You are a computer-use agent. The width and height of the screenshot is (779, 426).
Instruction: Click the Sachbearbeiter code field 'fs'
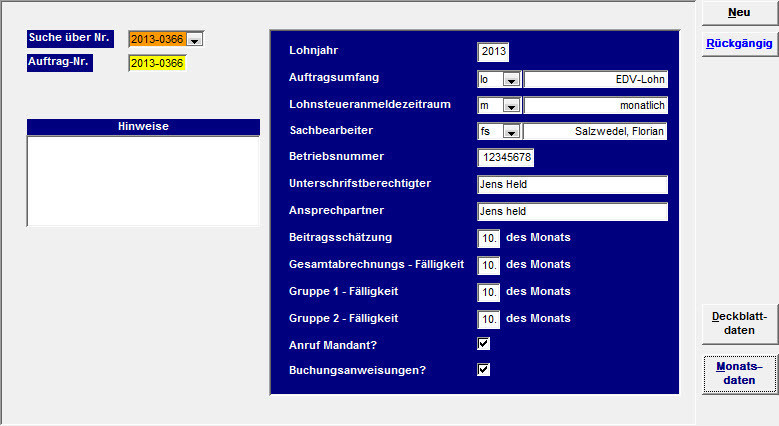[490, 132]
